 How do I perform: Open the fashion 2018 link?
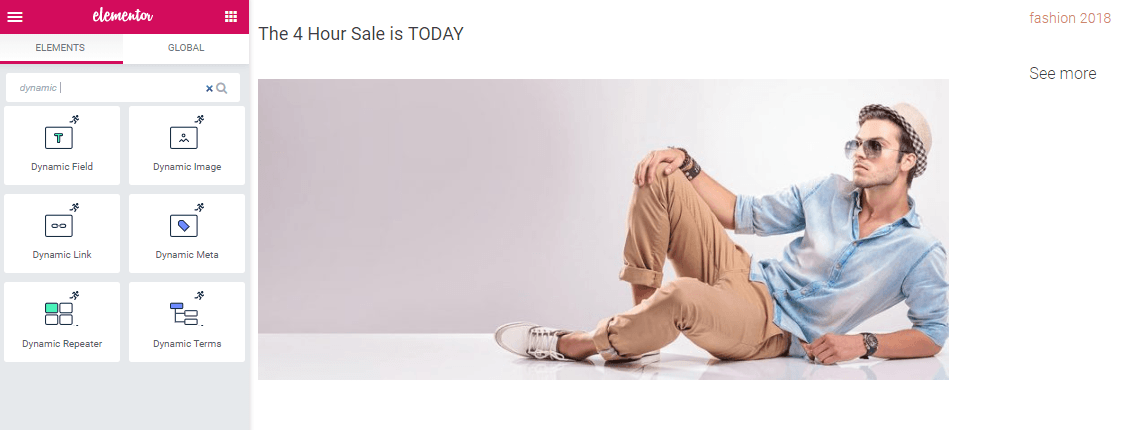1069,18
